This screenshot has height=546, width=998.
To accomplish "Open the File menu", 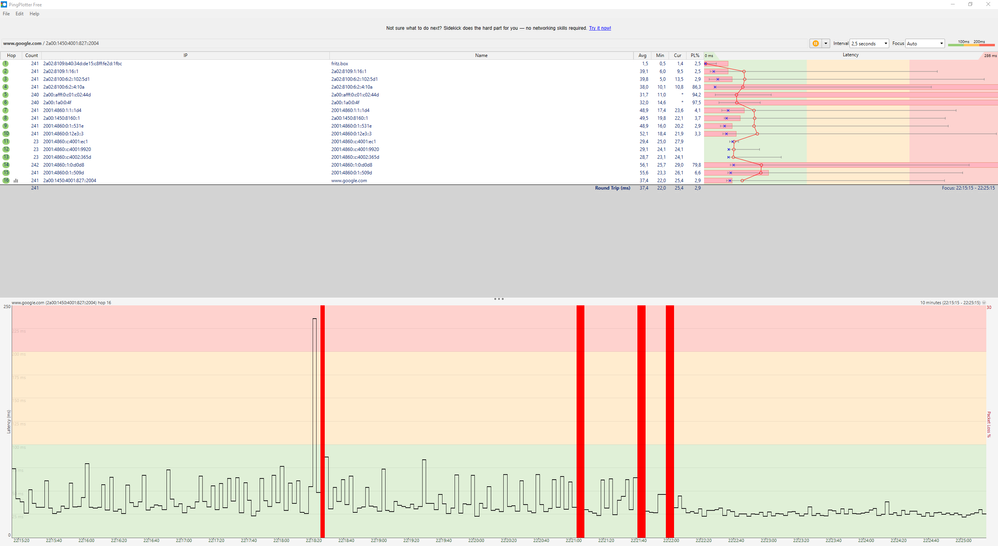I will pyautogui.click(x=6, y=13).
